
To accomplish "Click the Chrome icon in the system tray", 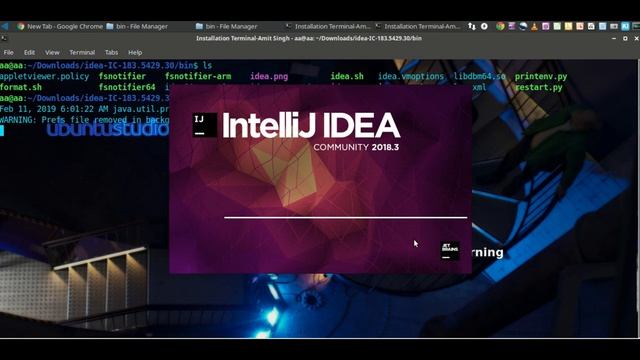I will coord(500,26).
